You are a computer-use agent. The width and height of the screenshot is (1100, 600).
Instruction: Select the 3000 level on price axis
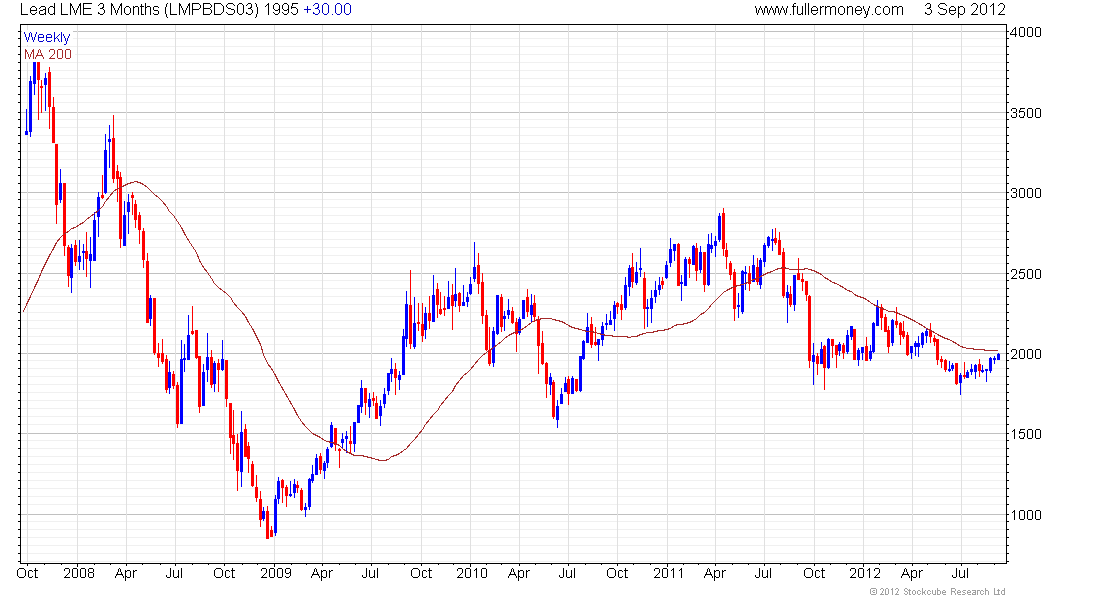point(1026,193)
